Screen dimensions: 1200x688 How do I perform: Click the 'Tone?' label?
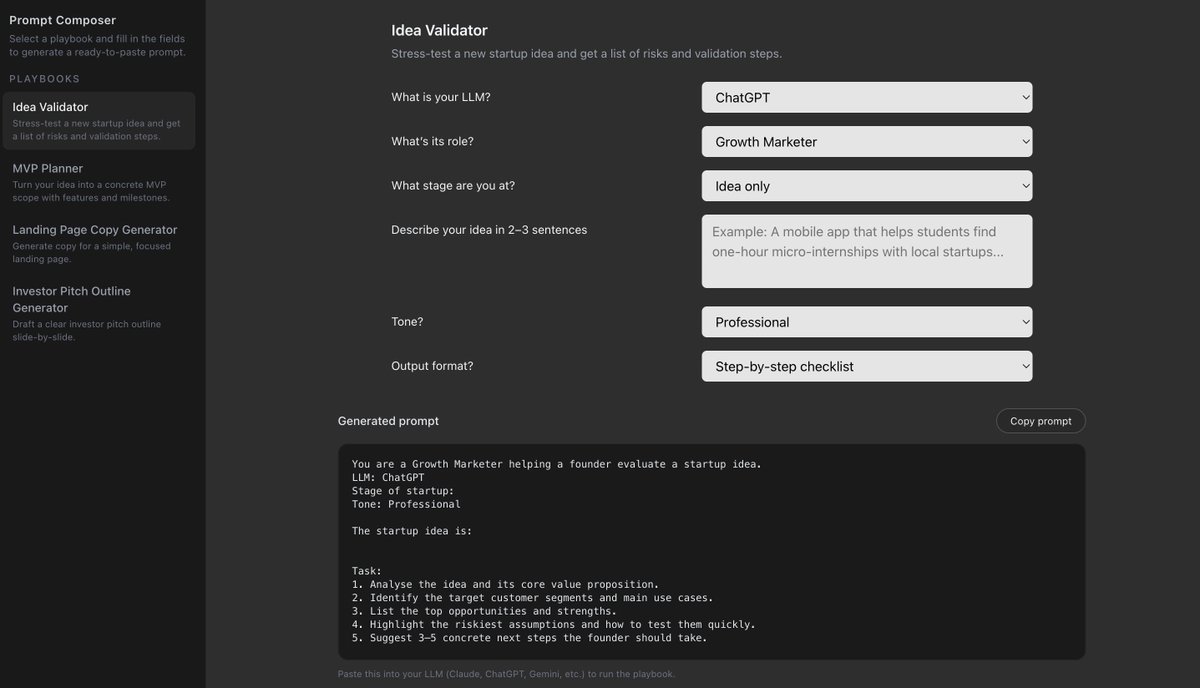[407, 321]
